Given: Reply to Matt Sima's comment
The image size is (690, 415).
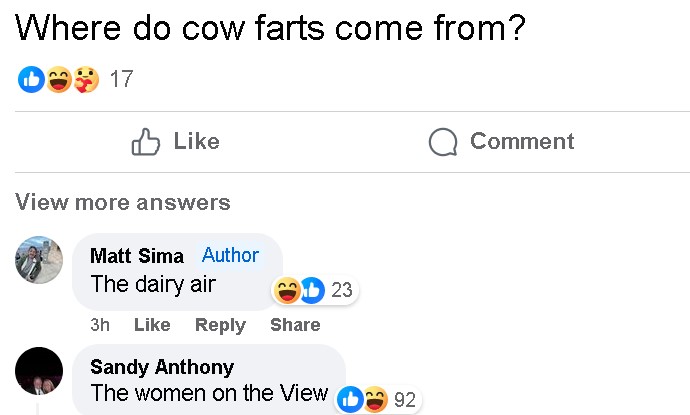Looking at the screenshot, I should [220, 325].
